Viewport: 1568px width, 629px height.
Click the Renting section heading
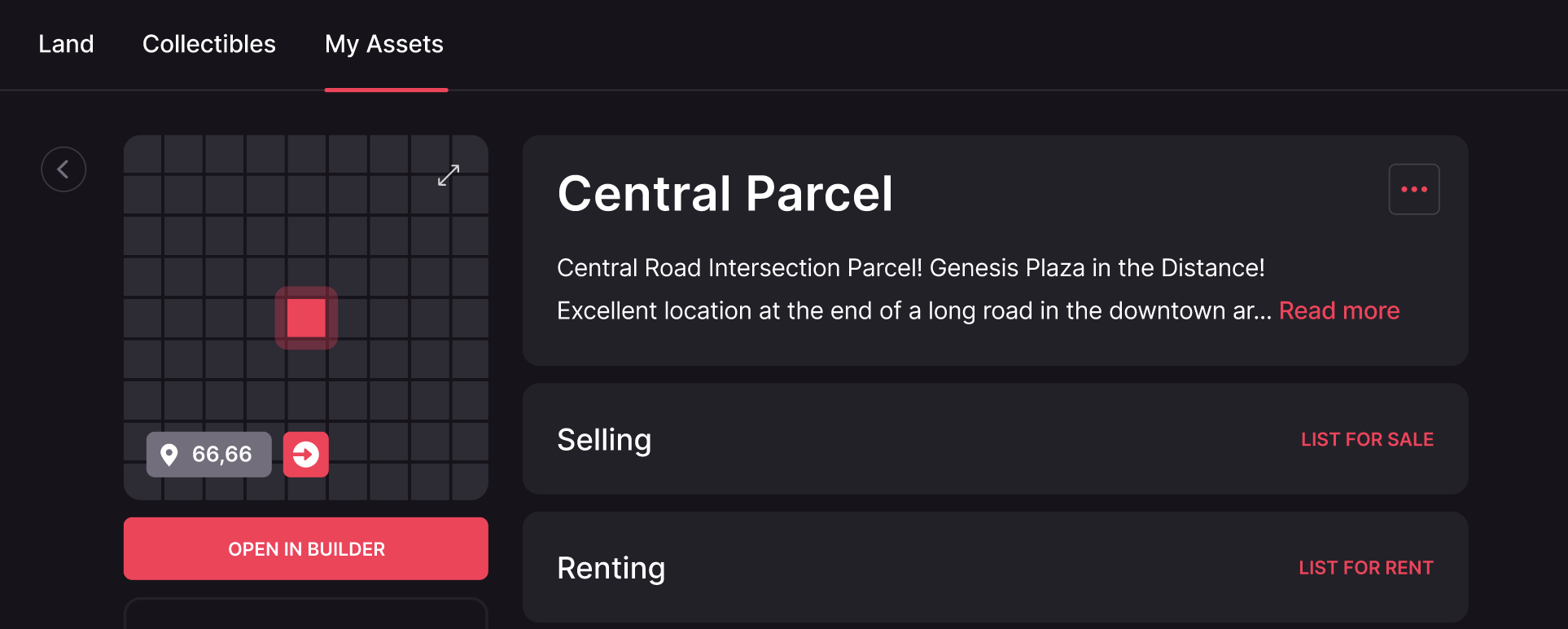coord(611,568)
